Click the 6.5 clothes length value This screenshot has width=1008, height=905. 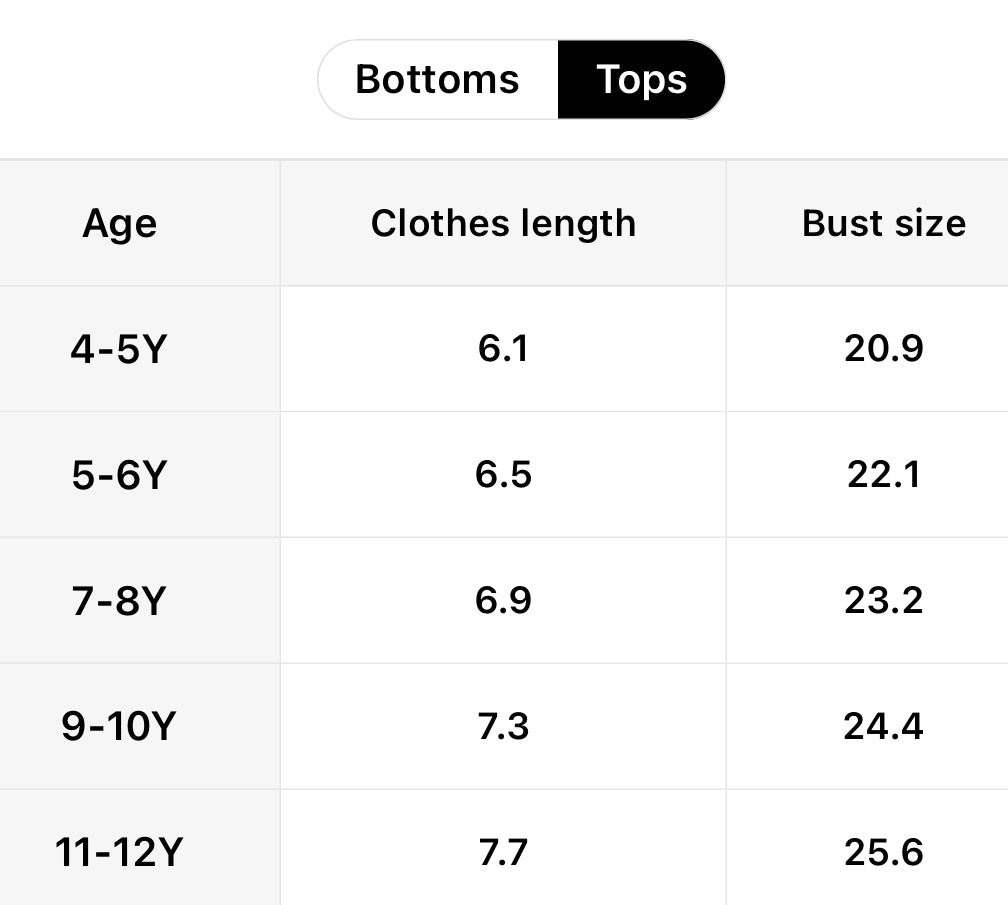pyautogui.click(x=503, y=475)
